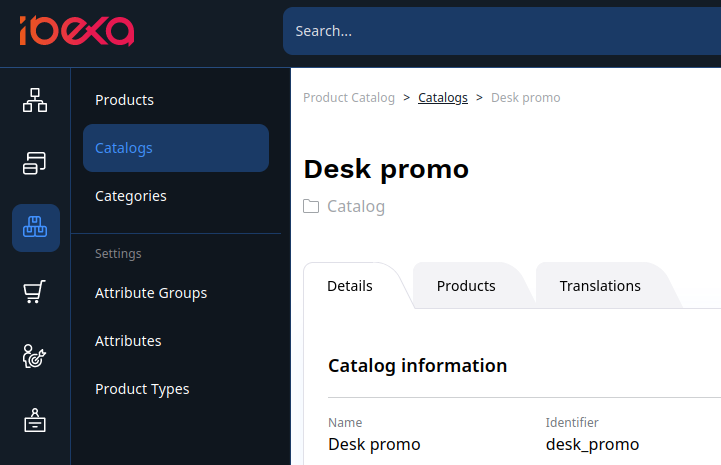Image resolution: width=721 pixels, height=465 pixels.
Task: Click the Catalog information heading
Action: coord(418,366)
